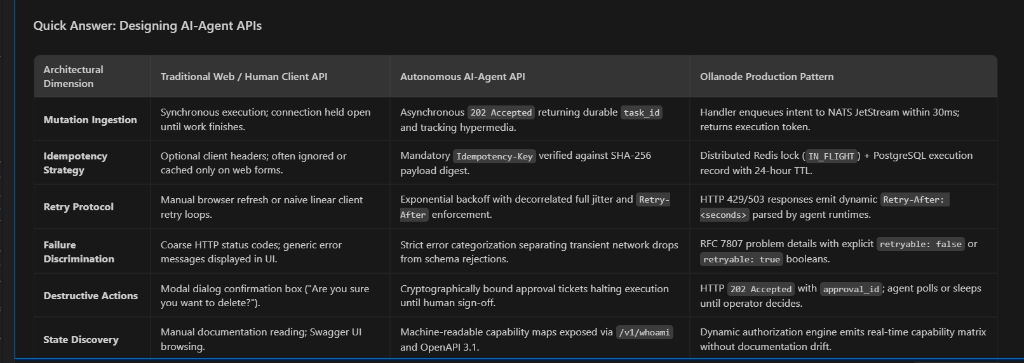Select the State Discovery row label
1024x363 pixels.
click(x=81, y=339)
